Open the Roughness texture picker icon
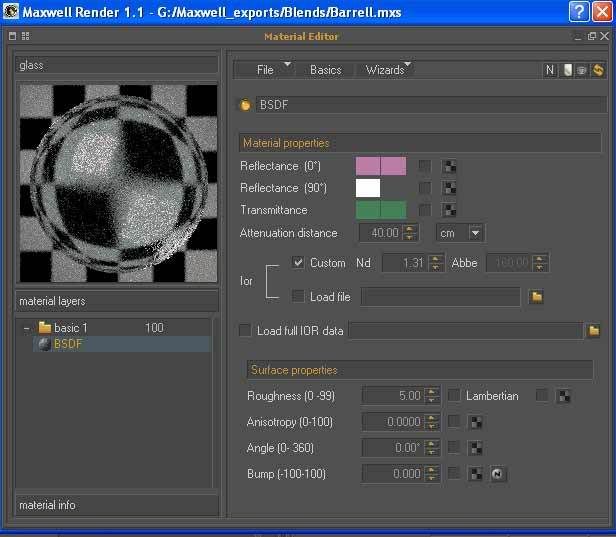616x537 pixels. [x=563, y=396]
